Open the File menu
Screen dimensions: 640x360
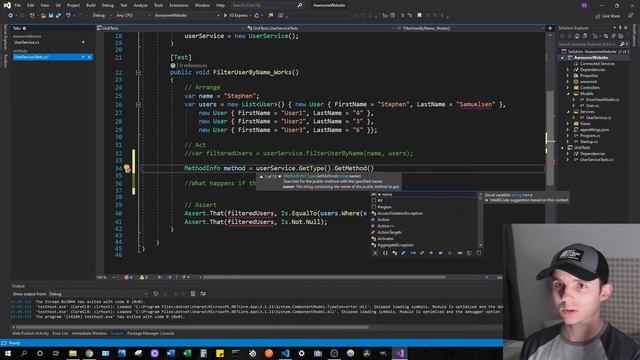(17, 5)
